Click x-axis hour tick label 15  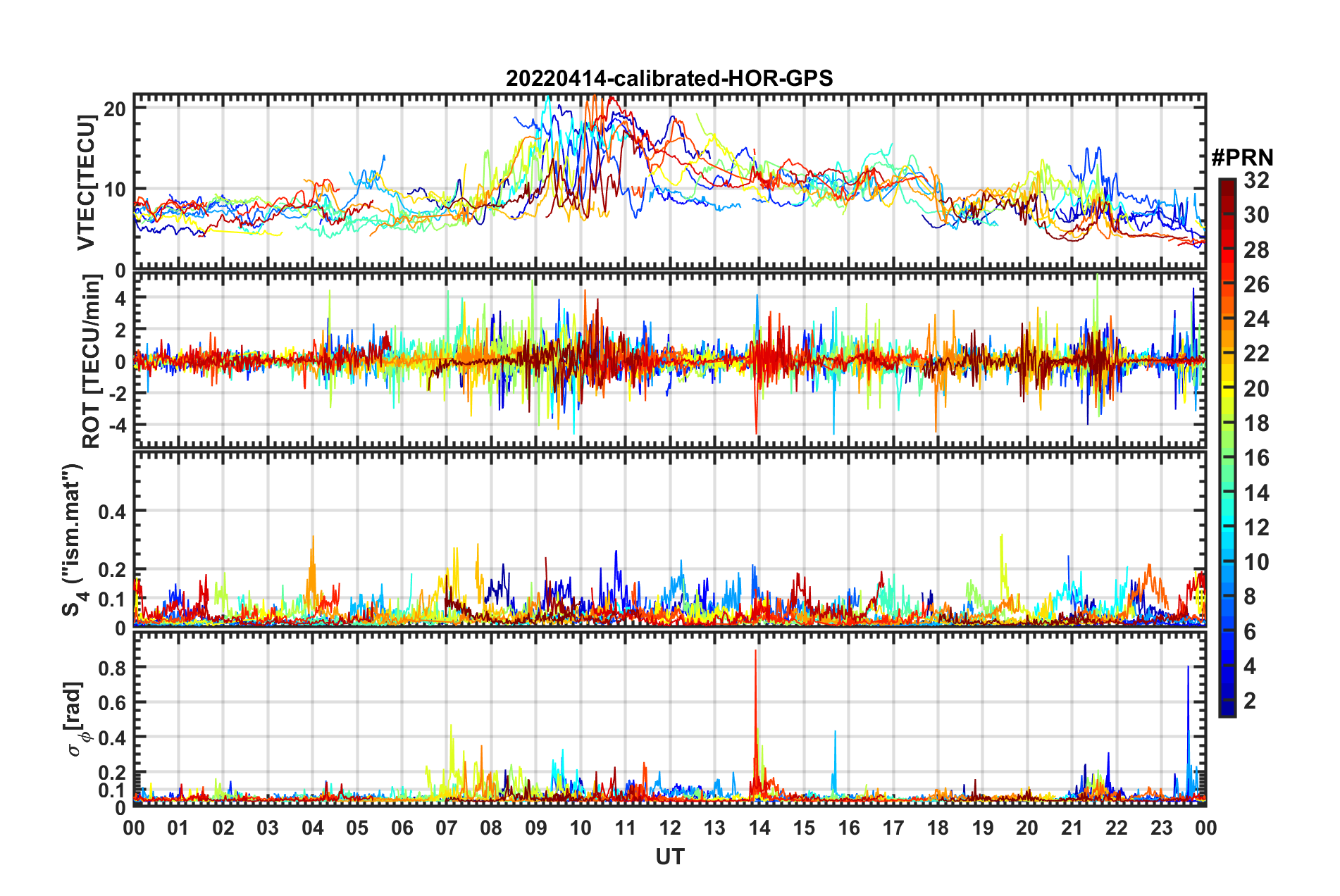[804, 828]
